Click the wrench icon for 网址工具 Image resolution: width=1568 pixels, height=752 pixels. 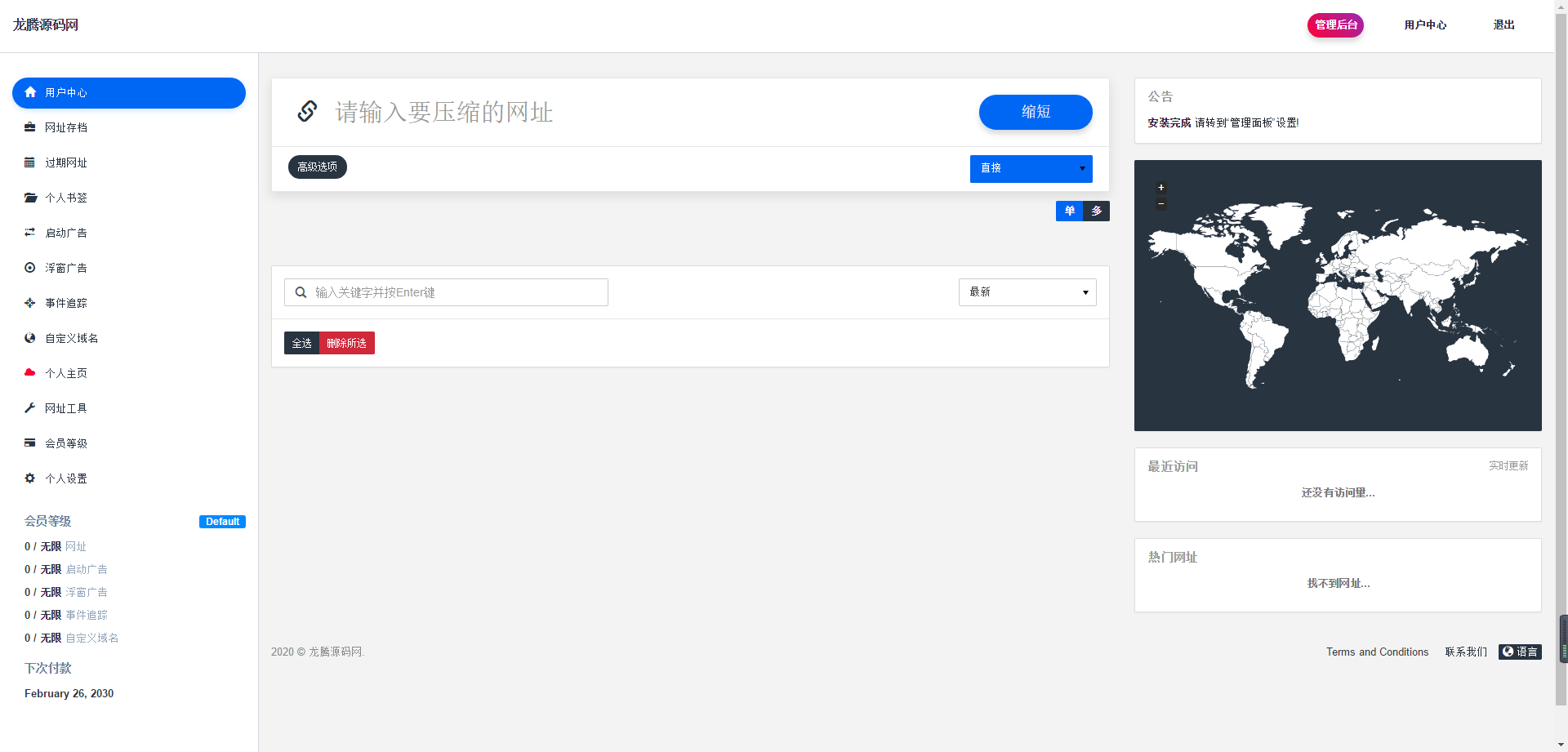pos(30,407)
